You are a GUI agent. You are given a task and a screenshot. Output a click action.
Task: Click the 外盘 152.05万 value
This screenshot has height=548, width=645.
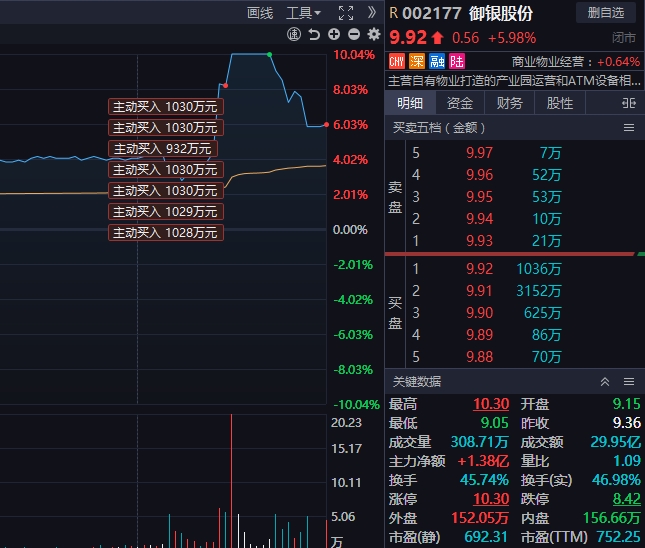[480, 518]
